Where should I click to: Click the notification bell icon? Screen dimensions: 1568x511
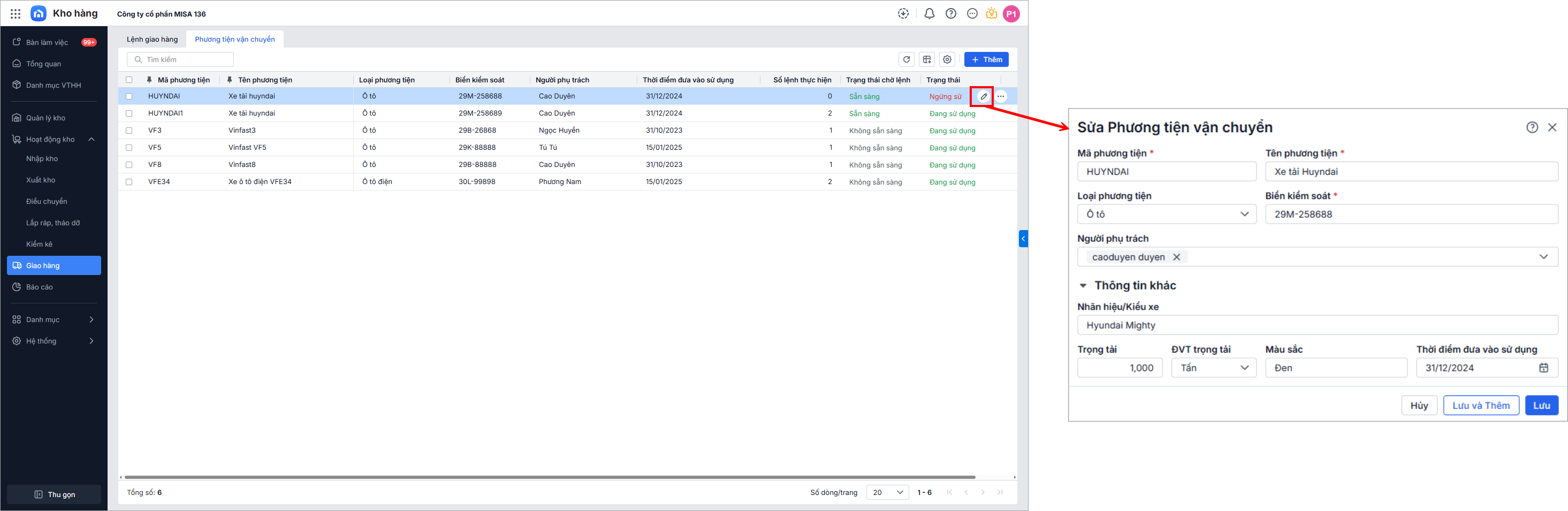pos(929,14)
